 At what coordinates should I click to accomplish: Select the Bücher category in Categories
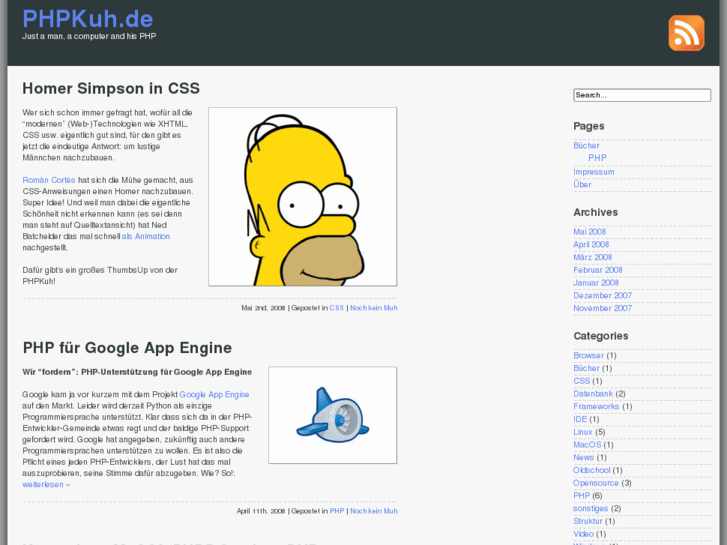586,368
